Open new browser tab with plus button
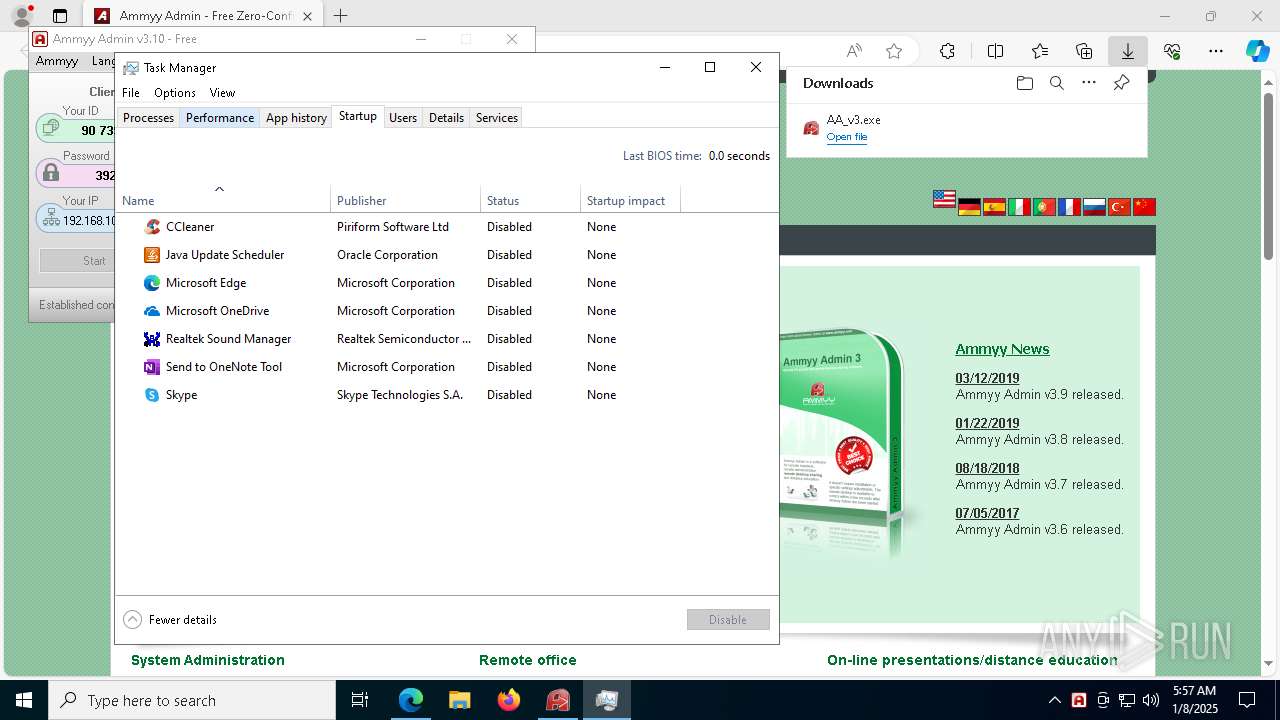1280x720 pixels. pyautogui.click(x=341, y=16)
